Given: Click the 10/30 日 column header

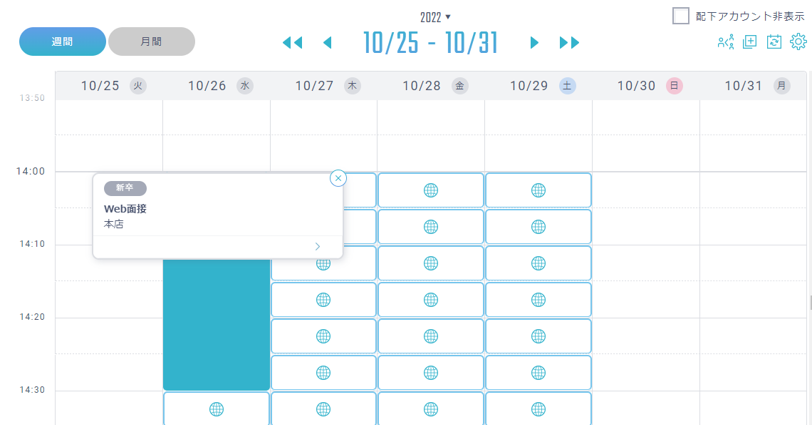Looking at the screenshot, I should (646, 85).
